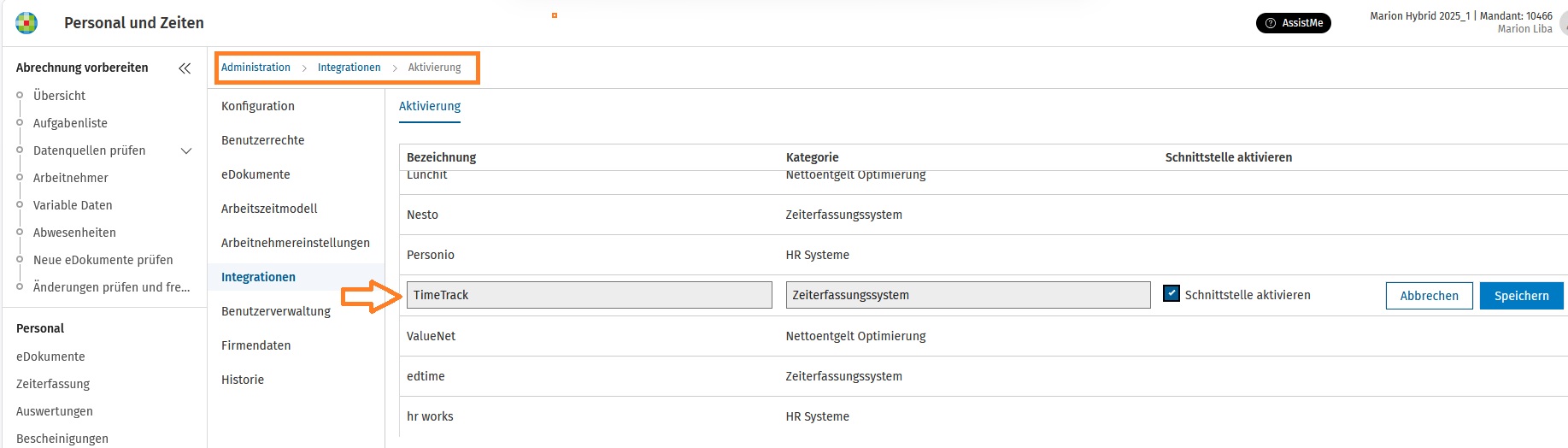The image size is (1568, 448).
Task: Open Benutzerverwaltung in the admin menu
Action: [x=276, y=311]
